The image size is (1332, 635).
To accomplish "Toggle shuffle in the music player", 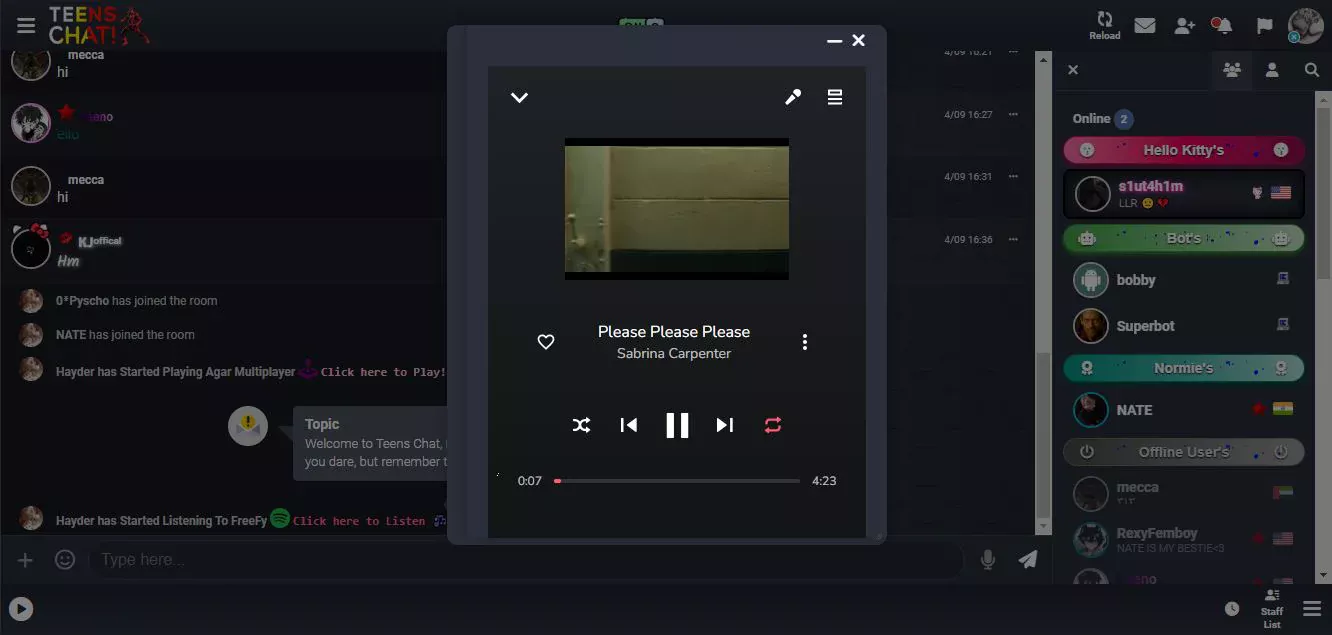I will pos(581,425).
